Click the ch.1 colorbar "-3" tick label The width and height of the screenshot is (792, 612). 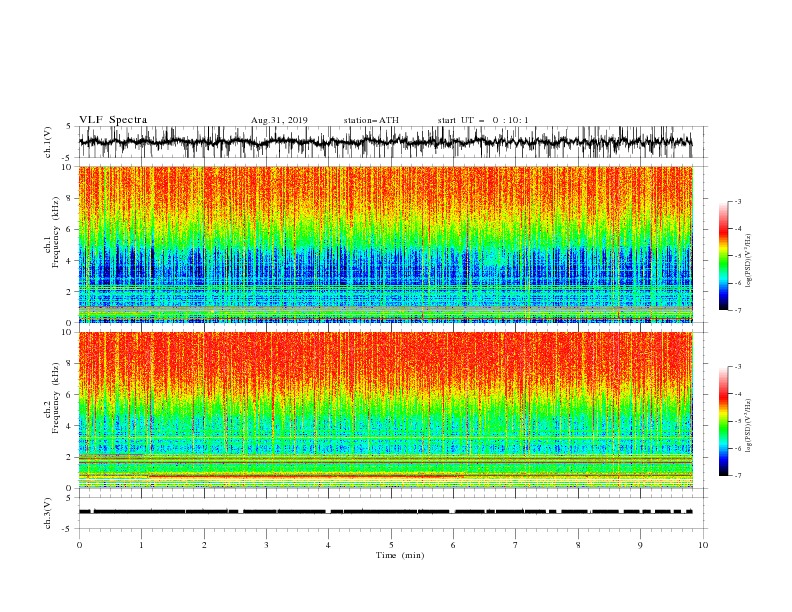click(x=738, y=201)
